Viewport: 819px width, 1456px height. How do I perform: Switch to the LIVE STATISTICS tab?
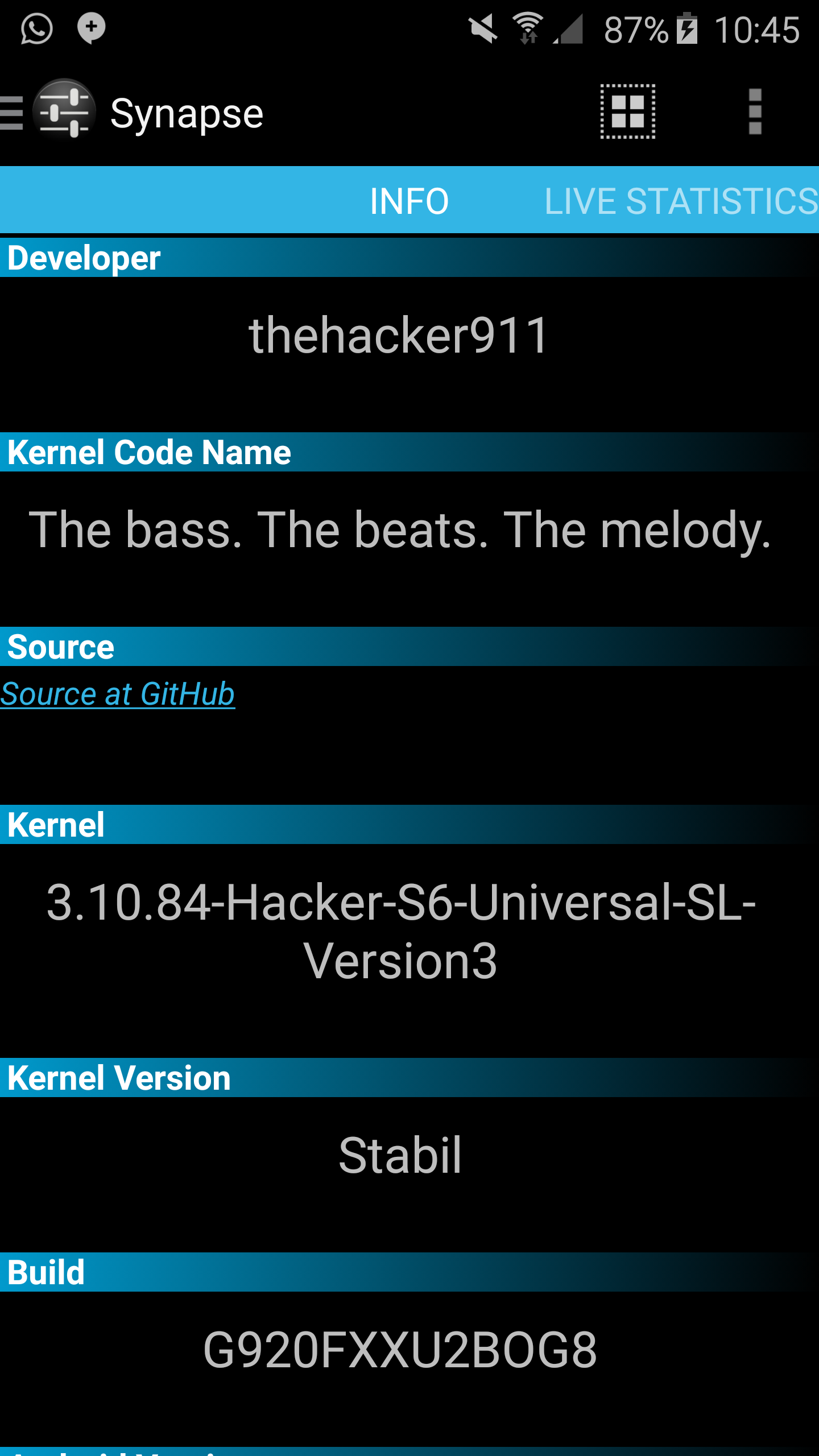point(681,201)
